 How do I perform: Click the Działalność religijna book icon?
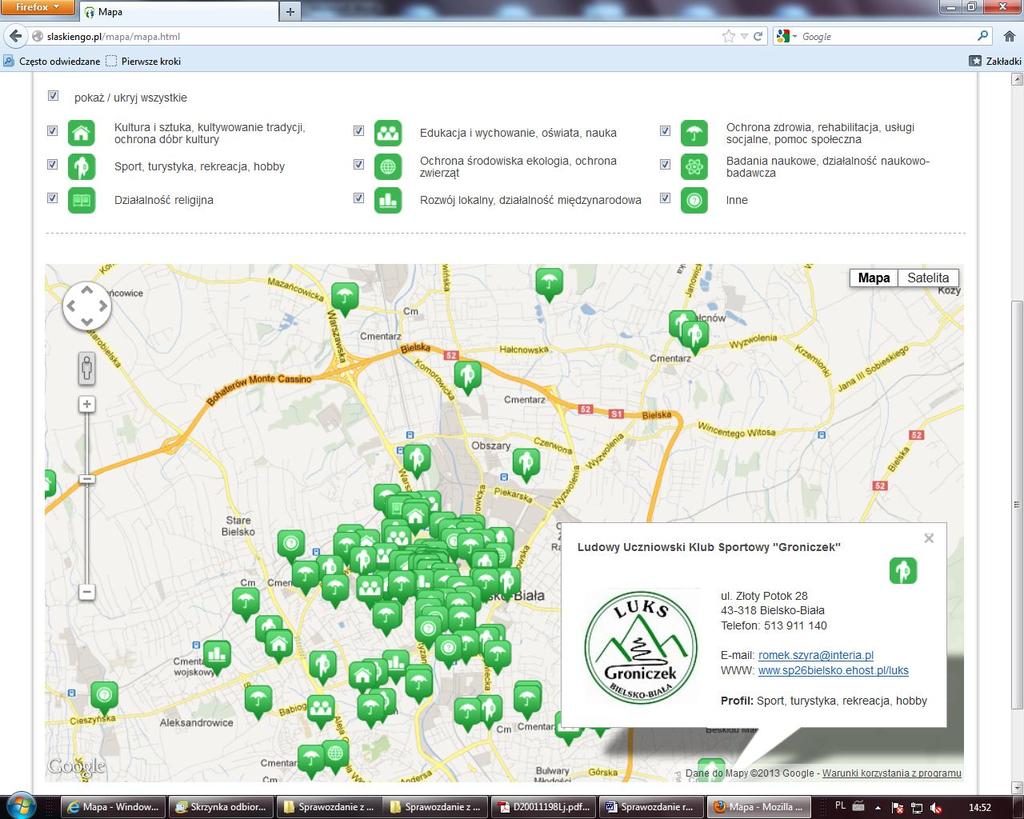coord(82,201)
